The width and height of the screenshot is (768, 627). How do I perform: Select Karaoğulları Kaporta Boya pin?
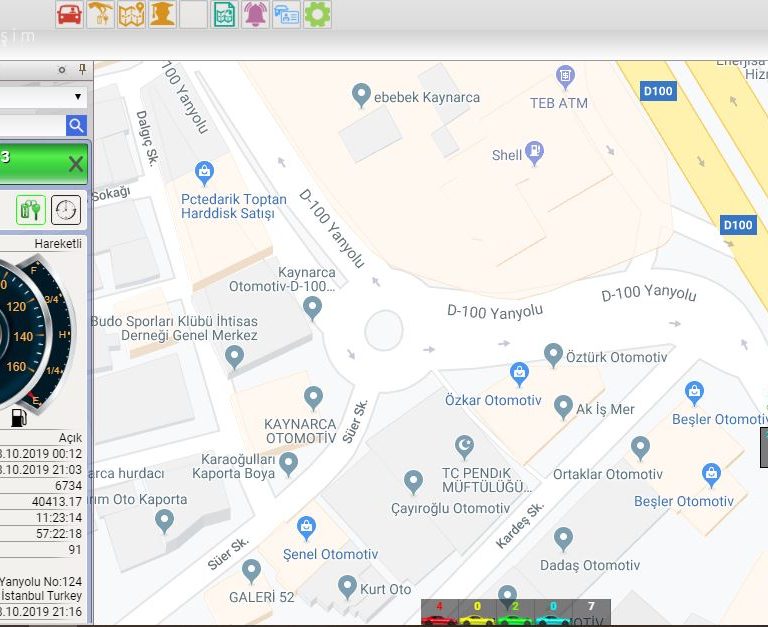point(288,463)
